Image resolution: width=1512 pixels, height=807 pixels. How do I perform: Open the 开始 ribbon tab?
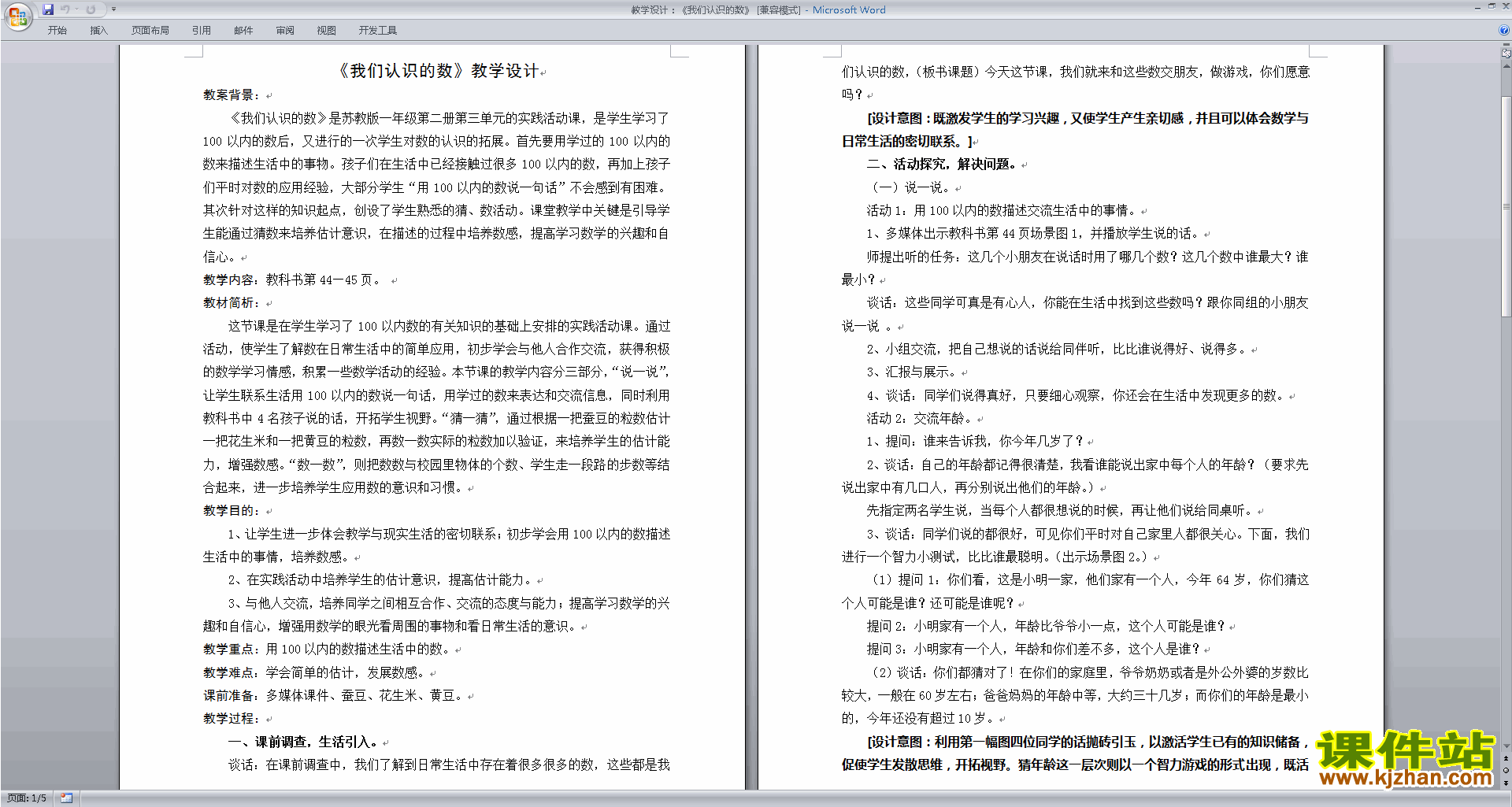click(x=57, y=30)
